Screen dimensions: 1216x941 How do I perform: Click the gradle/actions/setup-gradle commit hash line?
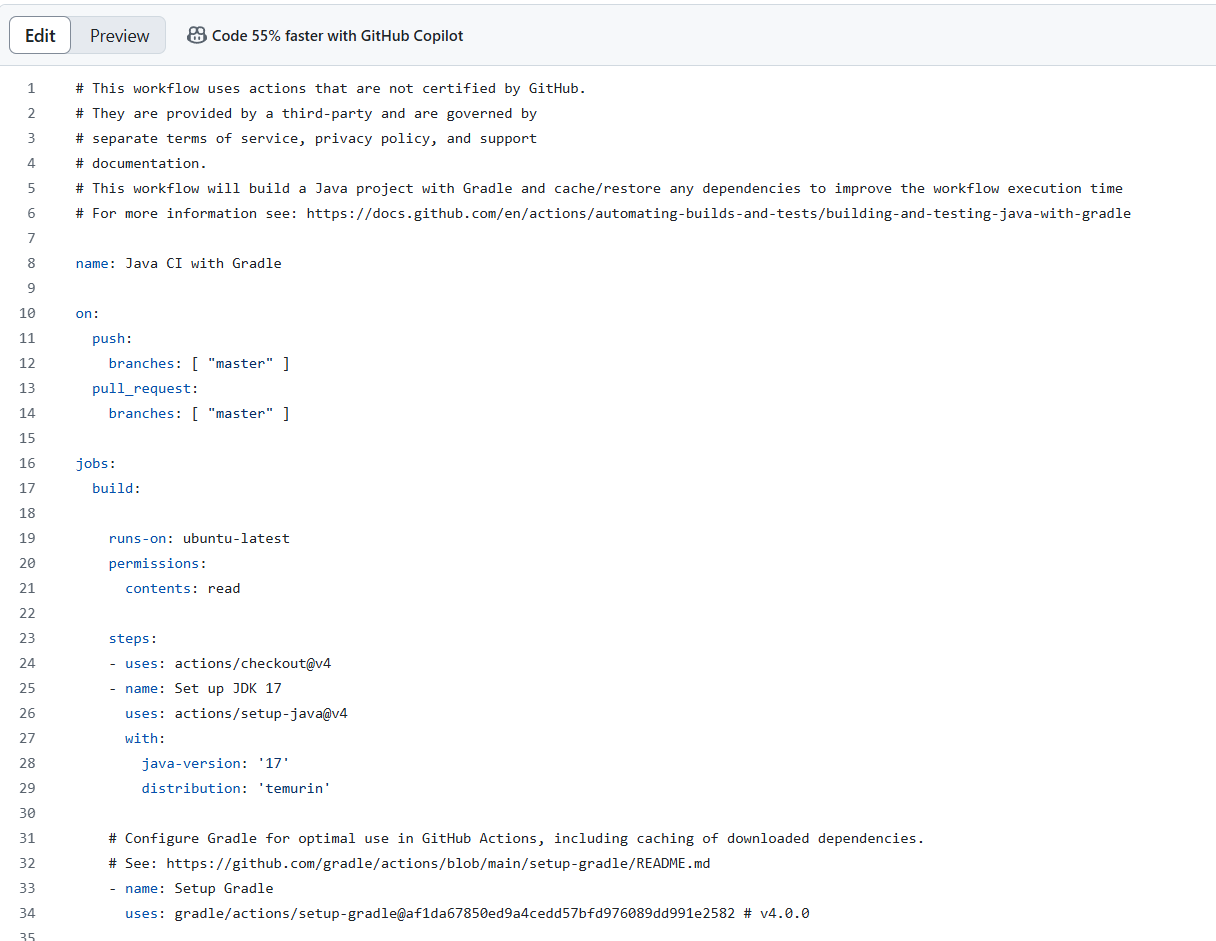pyautogui.click(x=467, y=913)
